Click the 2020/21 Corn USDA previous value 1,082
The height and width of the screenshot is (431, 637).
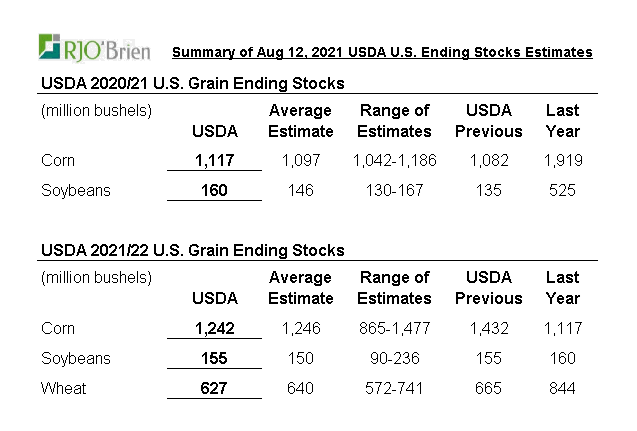[x=488, y=160]
